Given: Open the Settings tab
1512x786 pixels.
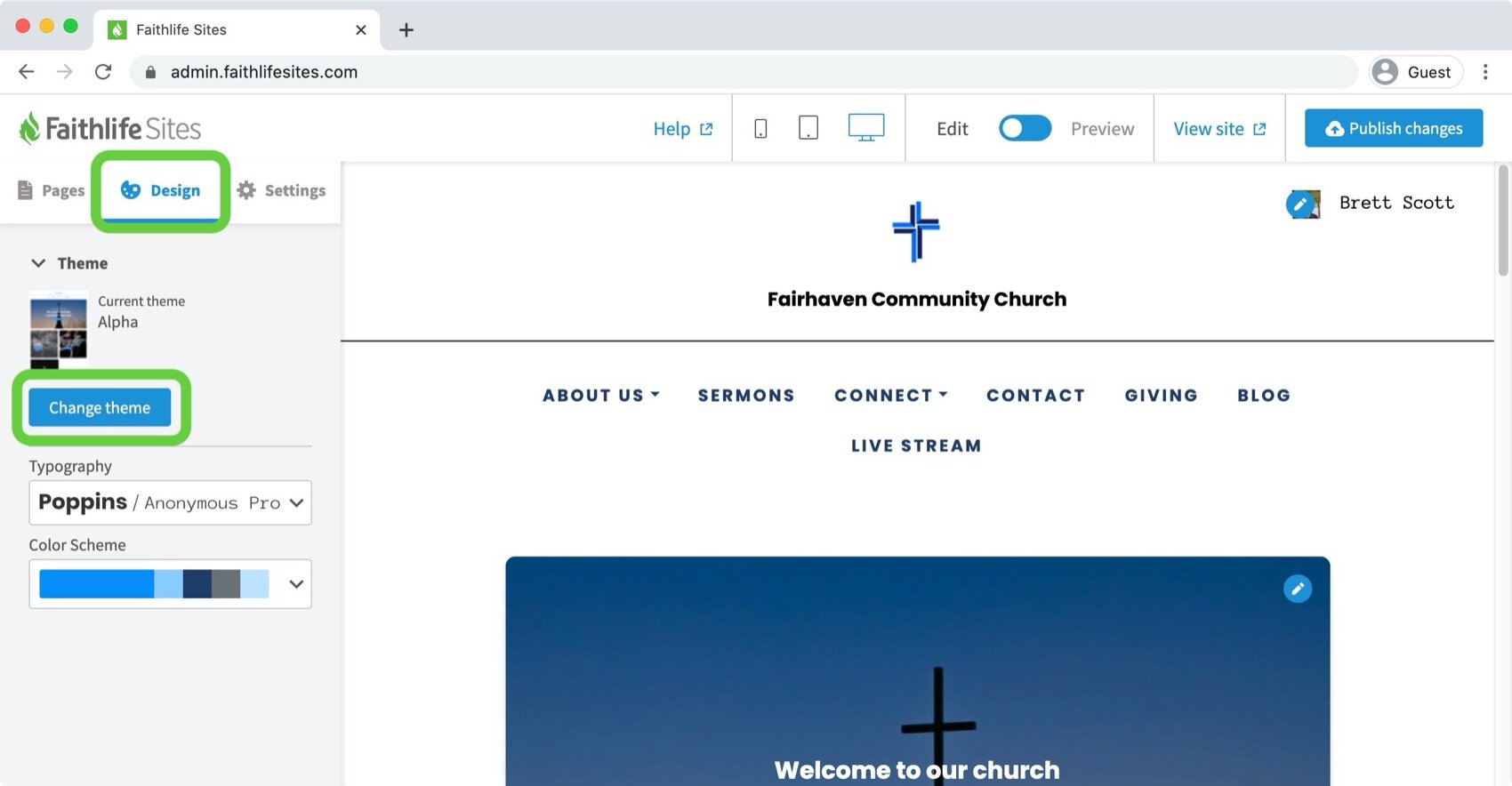Looking at the screenshot, I should point(281,190).
